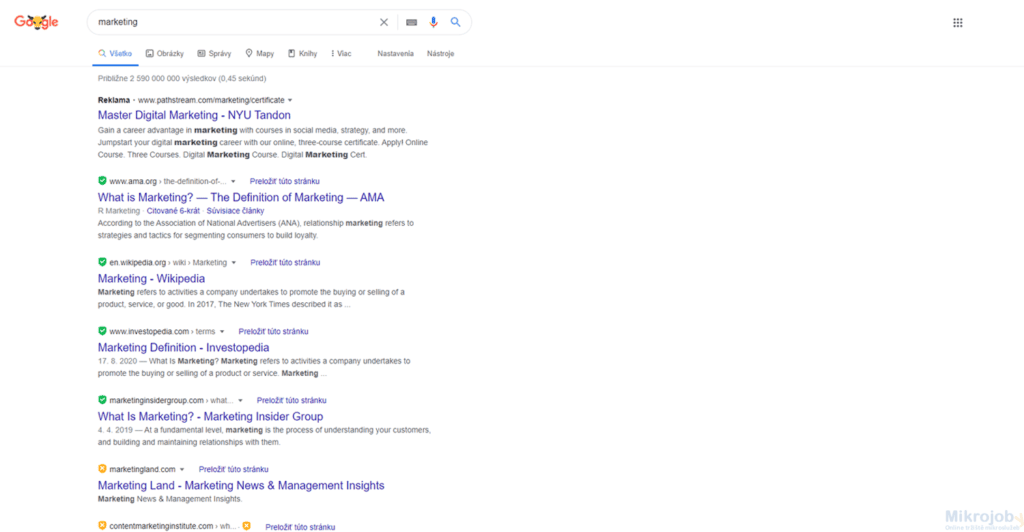This screenshot has width=1024, height=532.
Task: Click Preložiť túto stránku for marketinginsidergroup.com
Action: 292,400
